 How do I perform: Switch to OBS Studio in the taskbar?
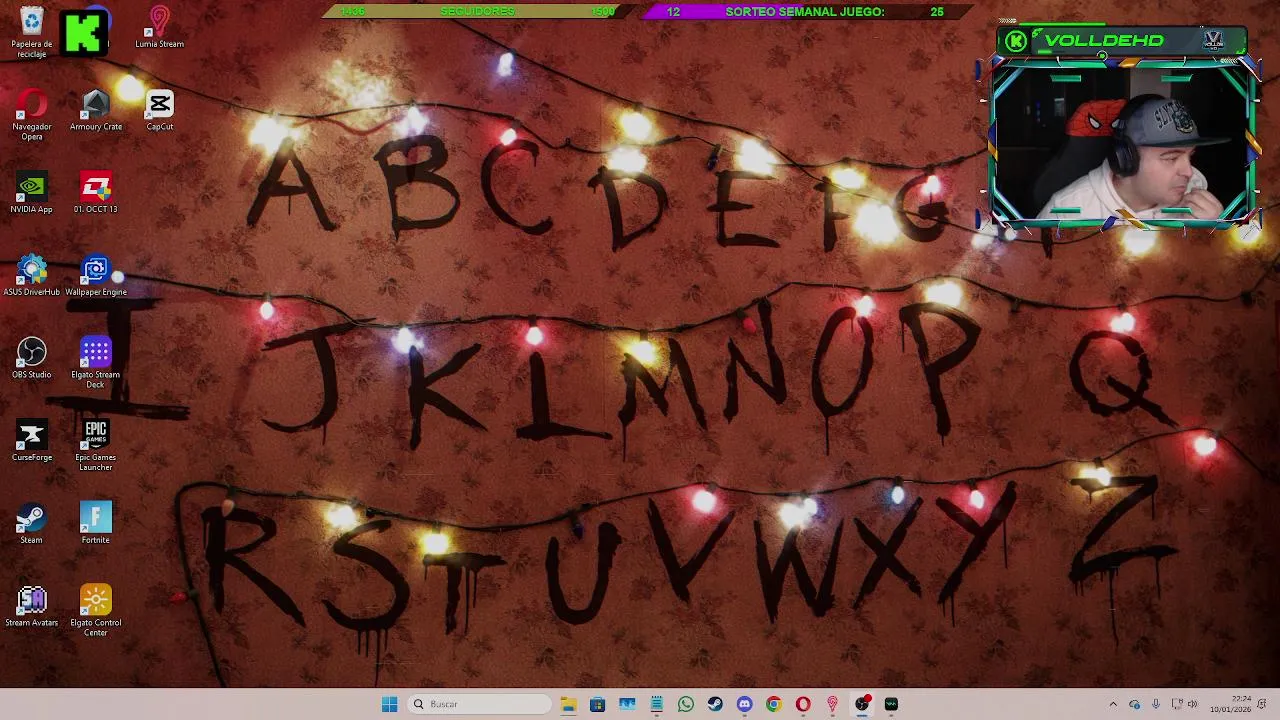[x=862, y=704]
